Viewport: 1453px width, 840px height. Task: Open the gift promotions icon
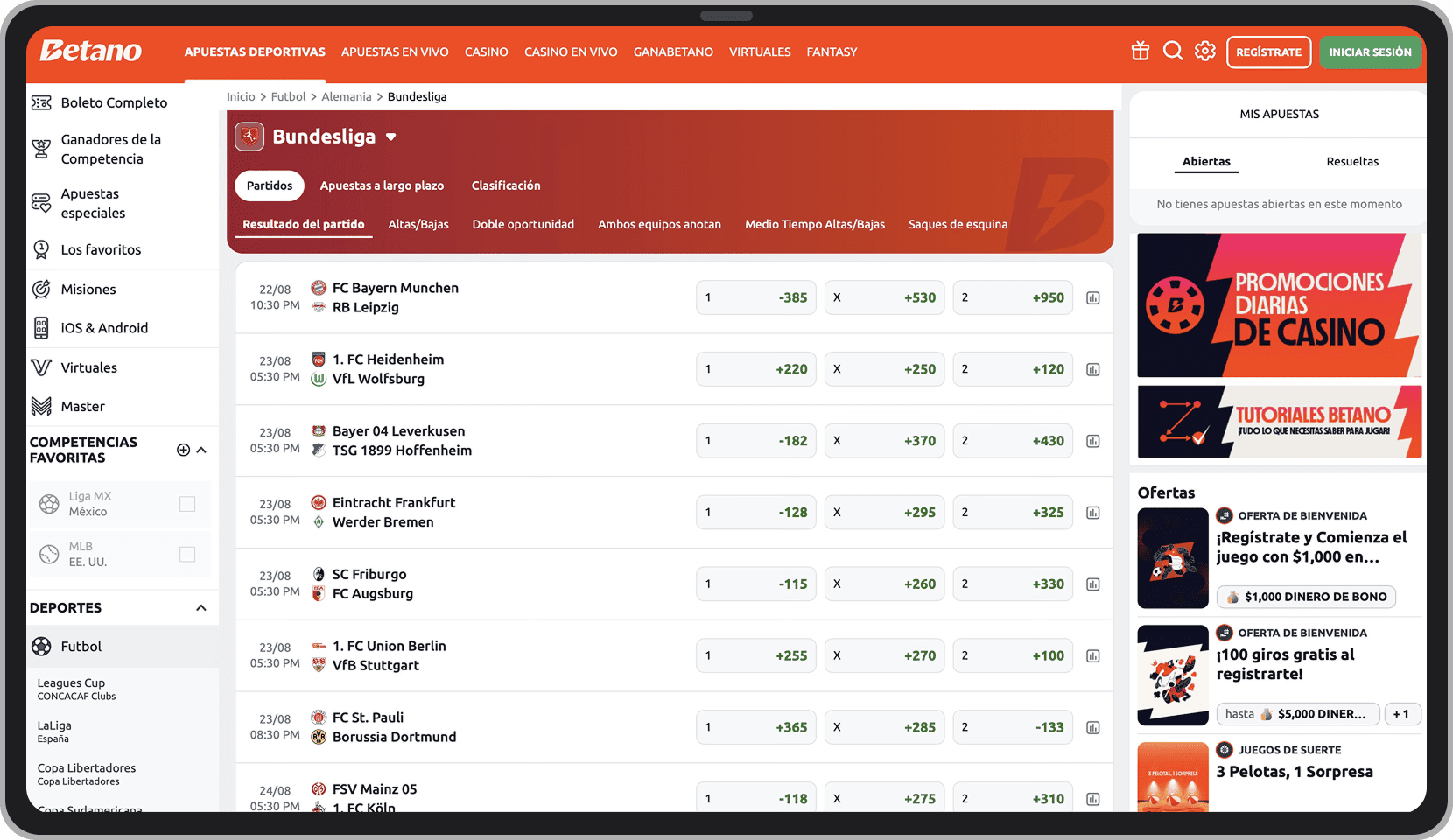click(1140, 51)
